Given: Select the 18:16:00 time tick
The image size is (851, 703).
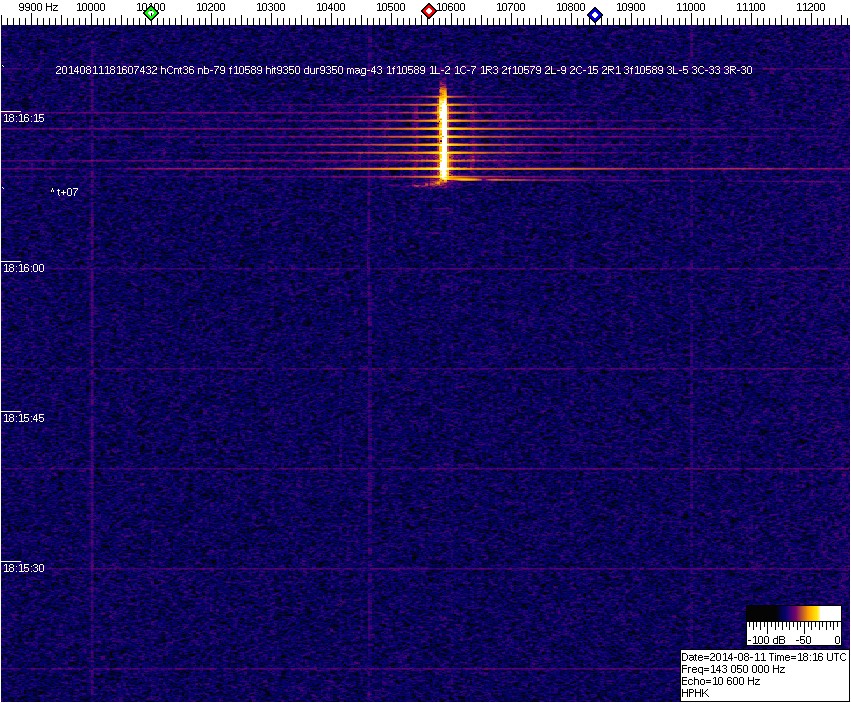Looking at the screenshot, I should point(24,268).
